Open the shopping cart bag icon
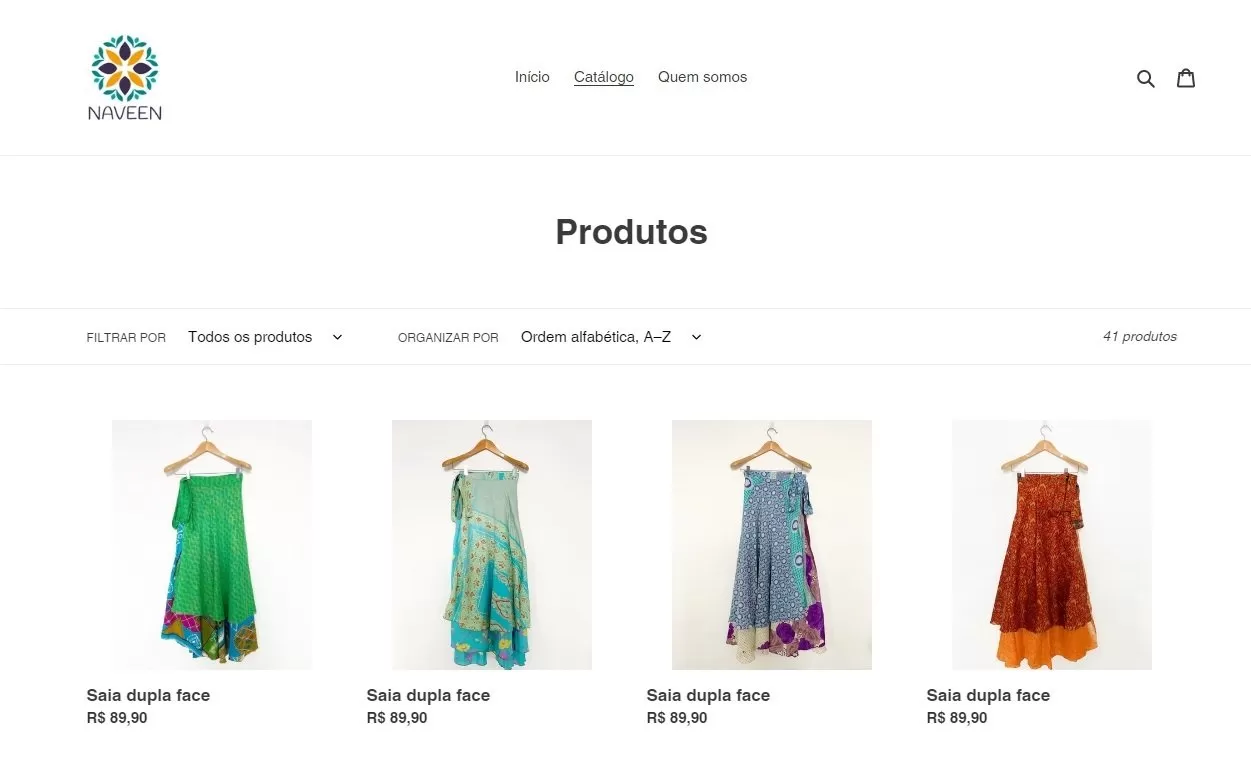Viewport: 1251px width, 768px height. coord(1186,78)
